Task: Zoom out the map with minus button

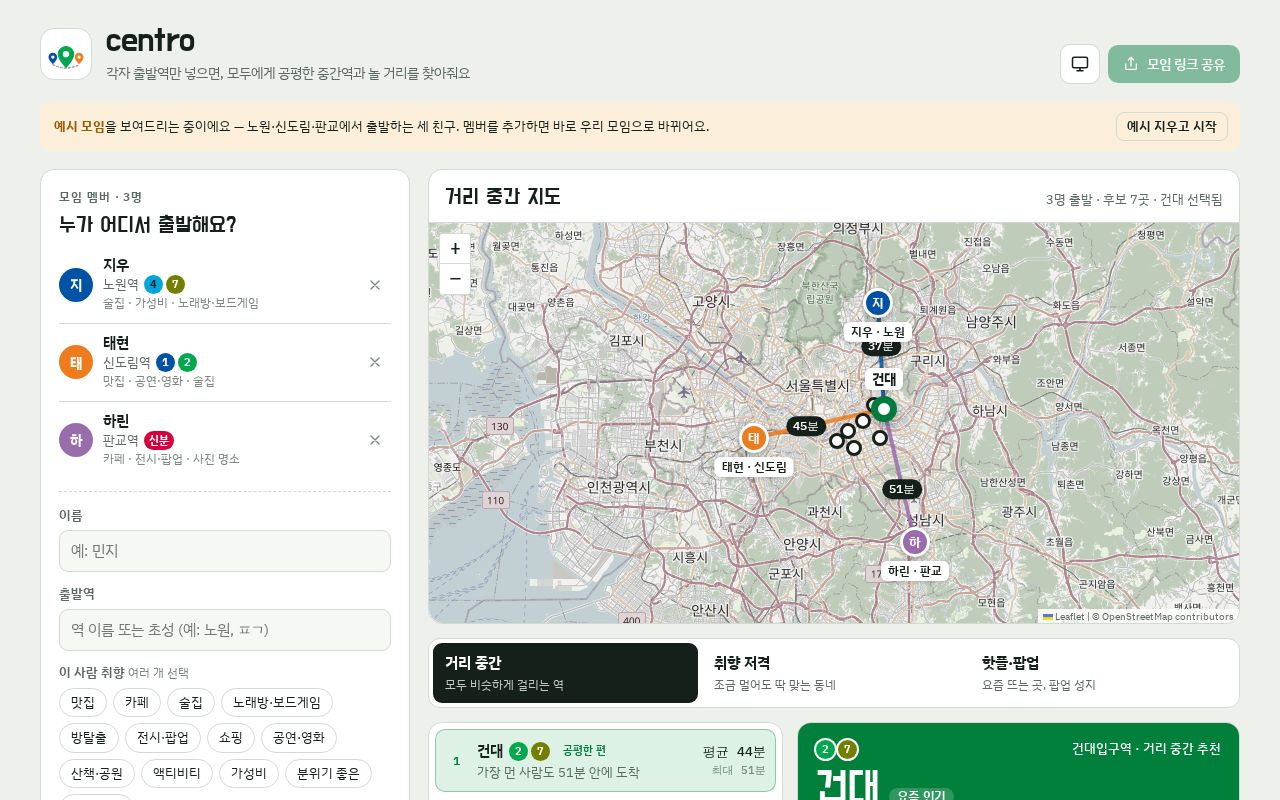Action: coord(455,279)
